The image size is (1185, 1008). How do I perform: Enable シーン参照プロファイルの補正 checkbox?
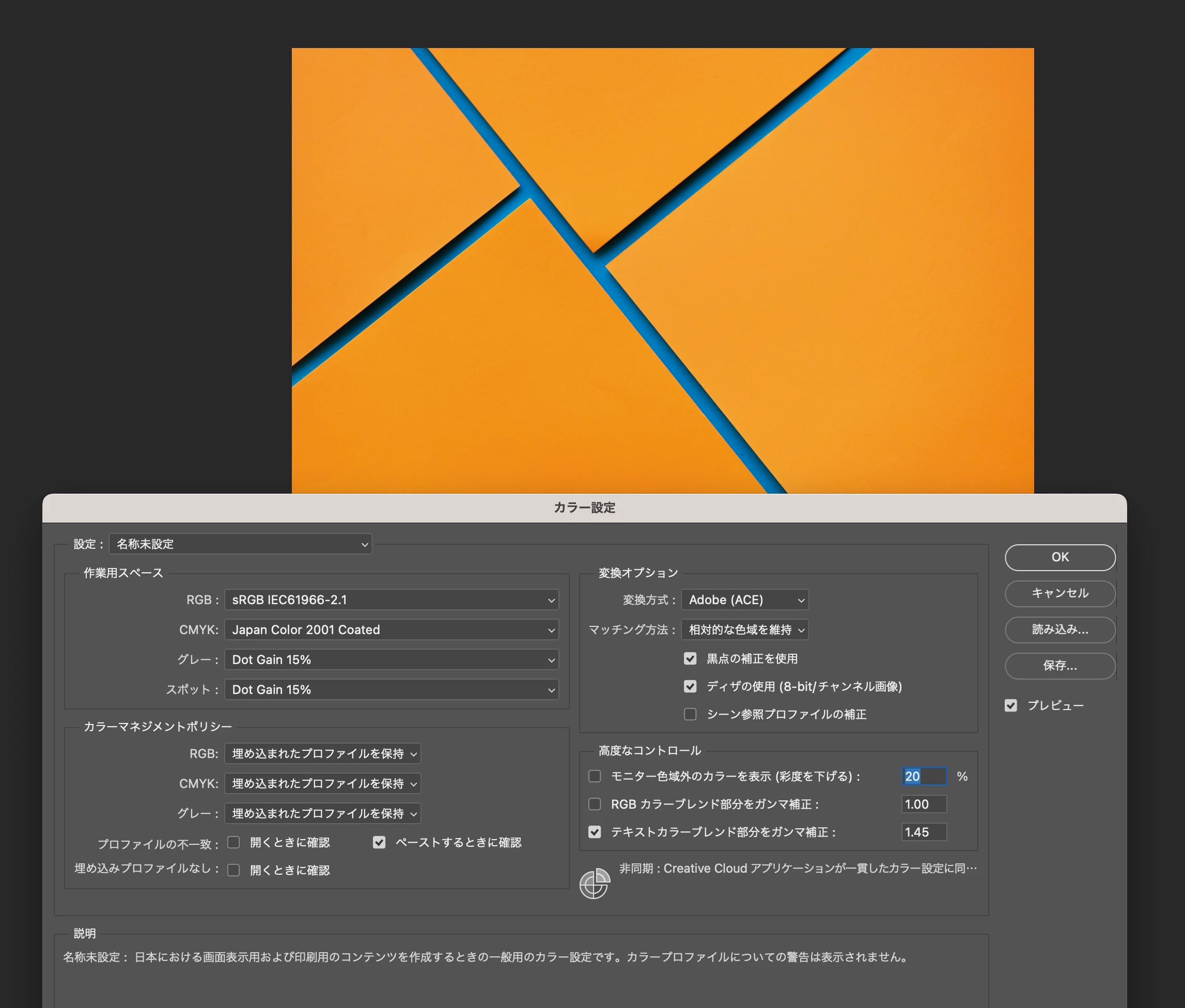pyautogui.click(x=690, y=714)
